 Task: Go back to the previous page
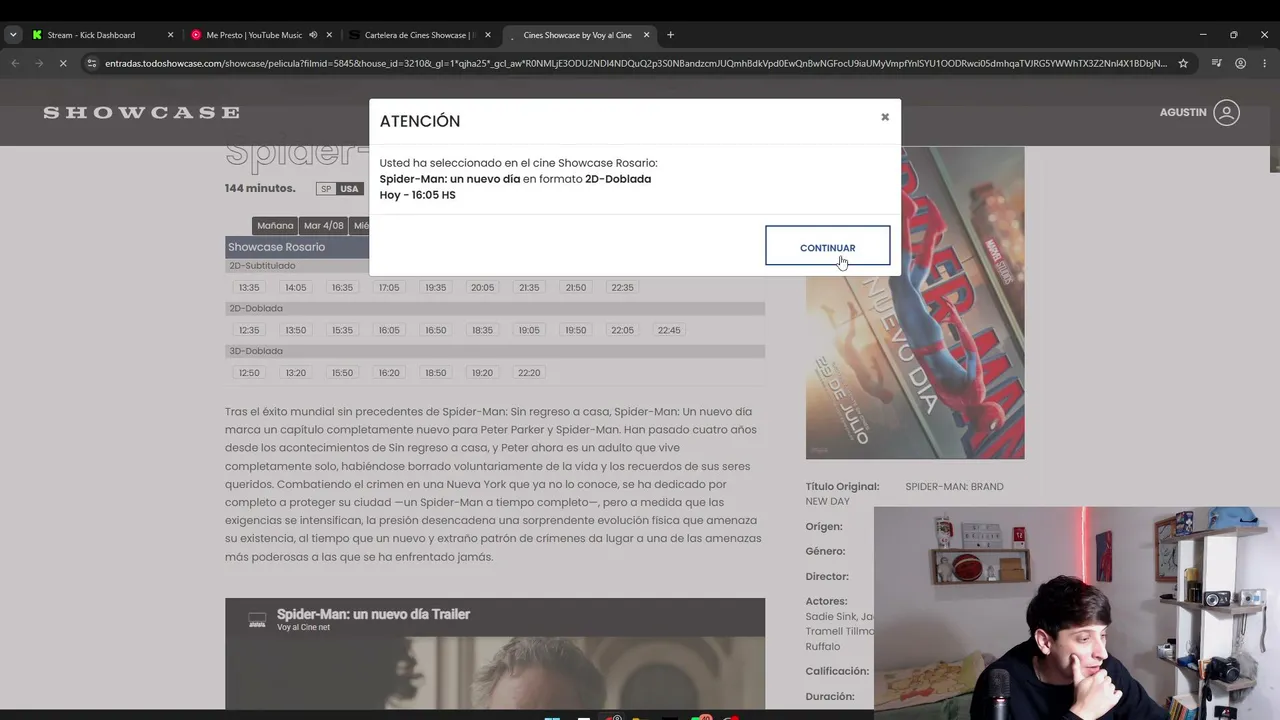(x=15, y=63)
